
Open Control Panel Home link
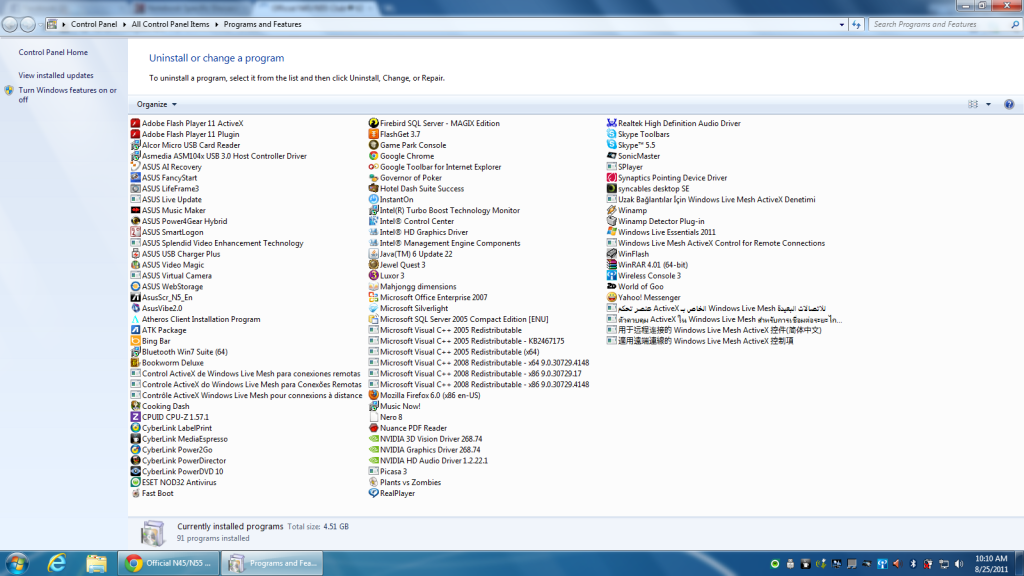53,52
